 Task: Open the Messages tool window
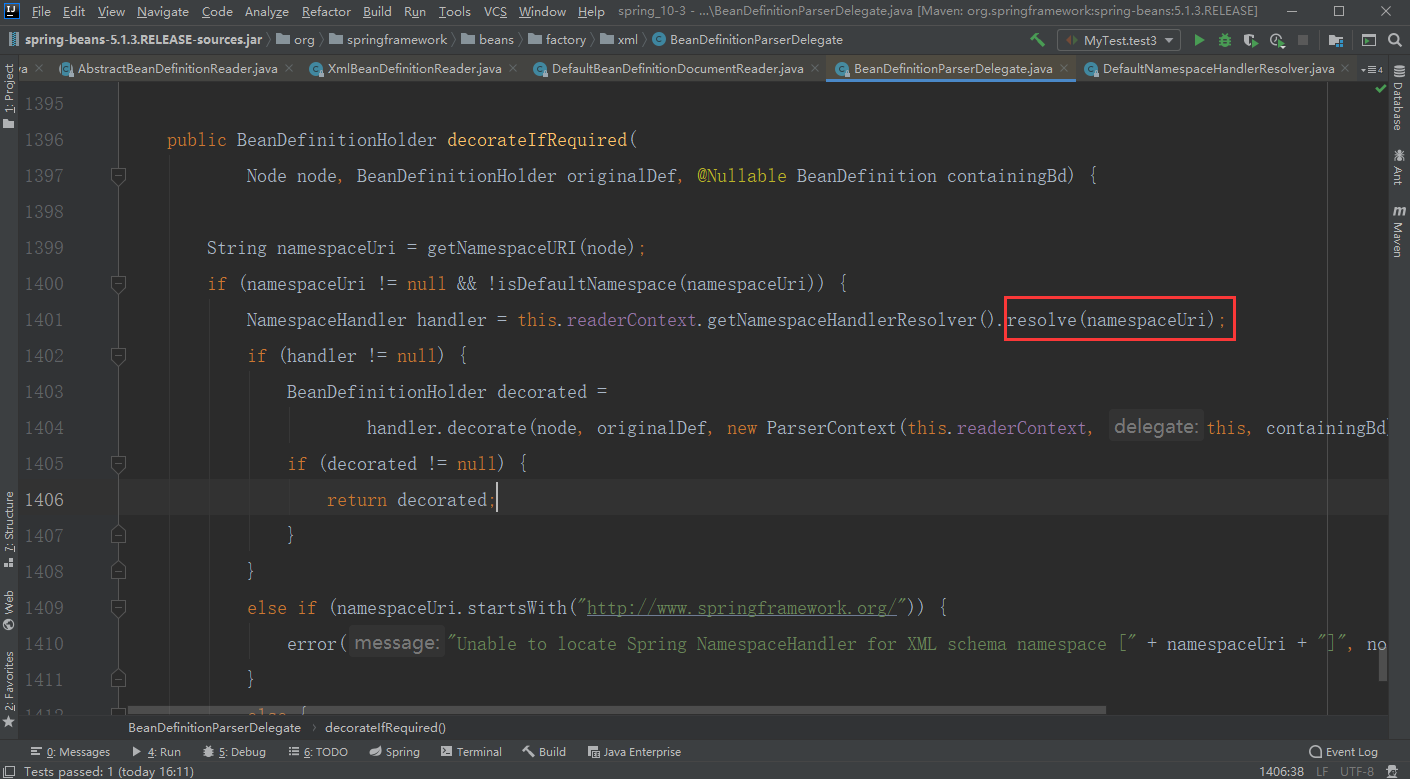70,752
